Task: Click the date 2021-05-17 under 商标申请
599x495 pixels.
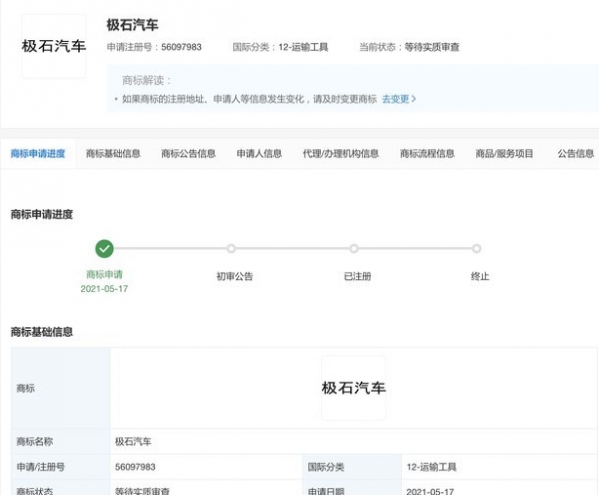Action: point(104,289)
